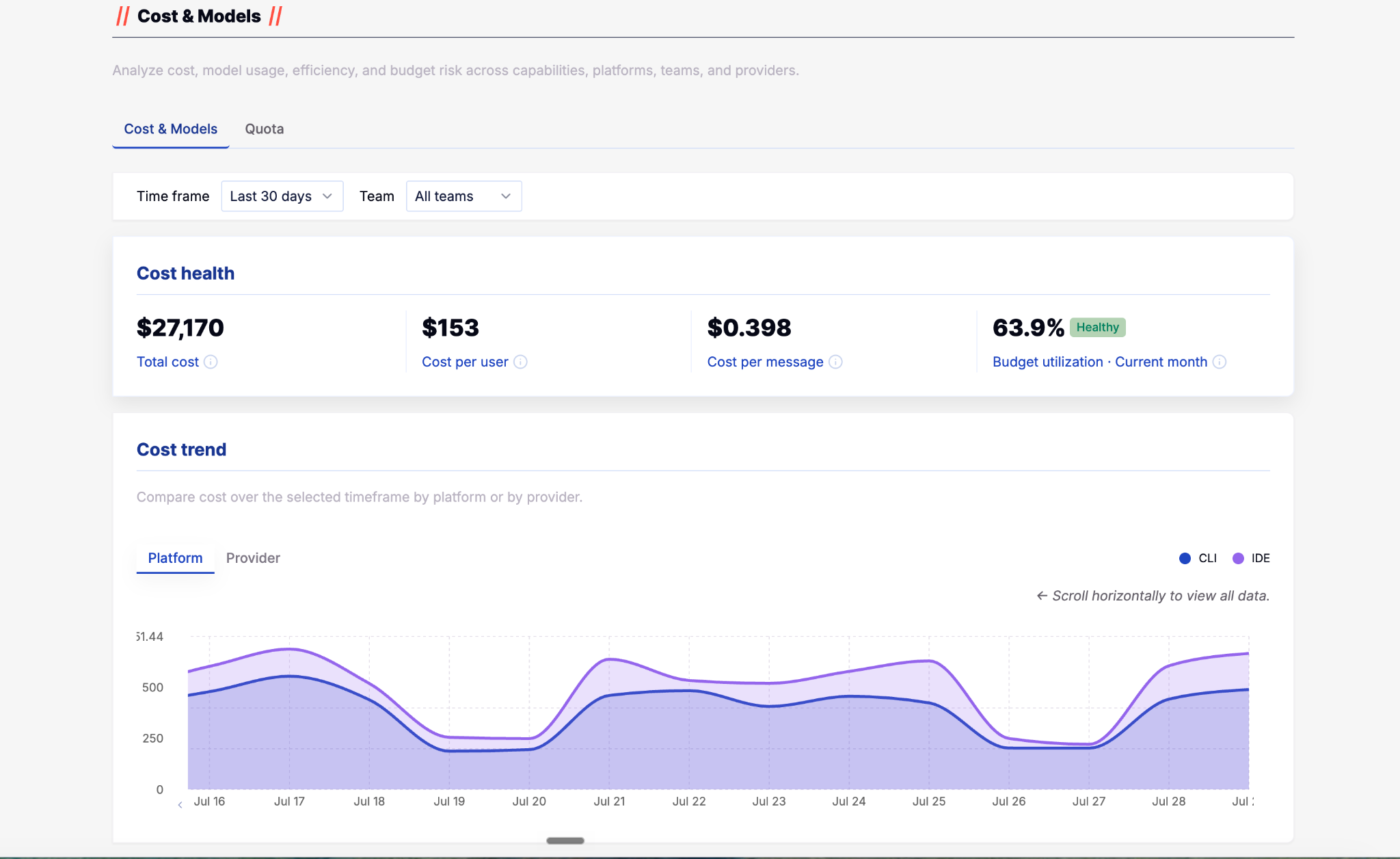Click info icon beside Cost per user
1400x859 pixels.
[x=520, y=362]
